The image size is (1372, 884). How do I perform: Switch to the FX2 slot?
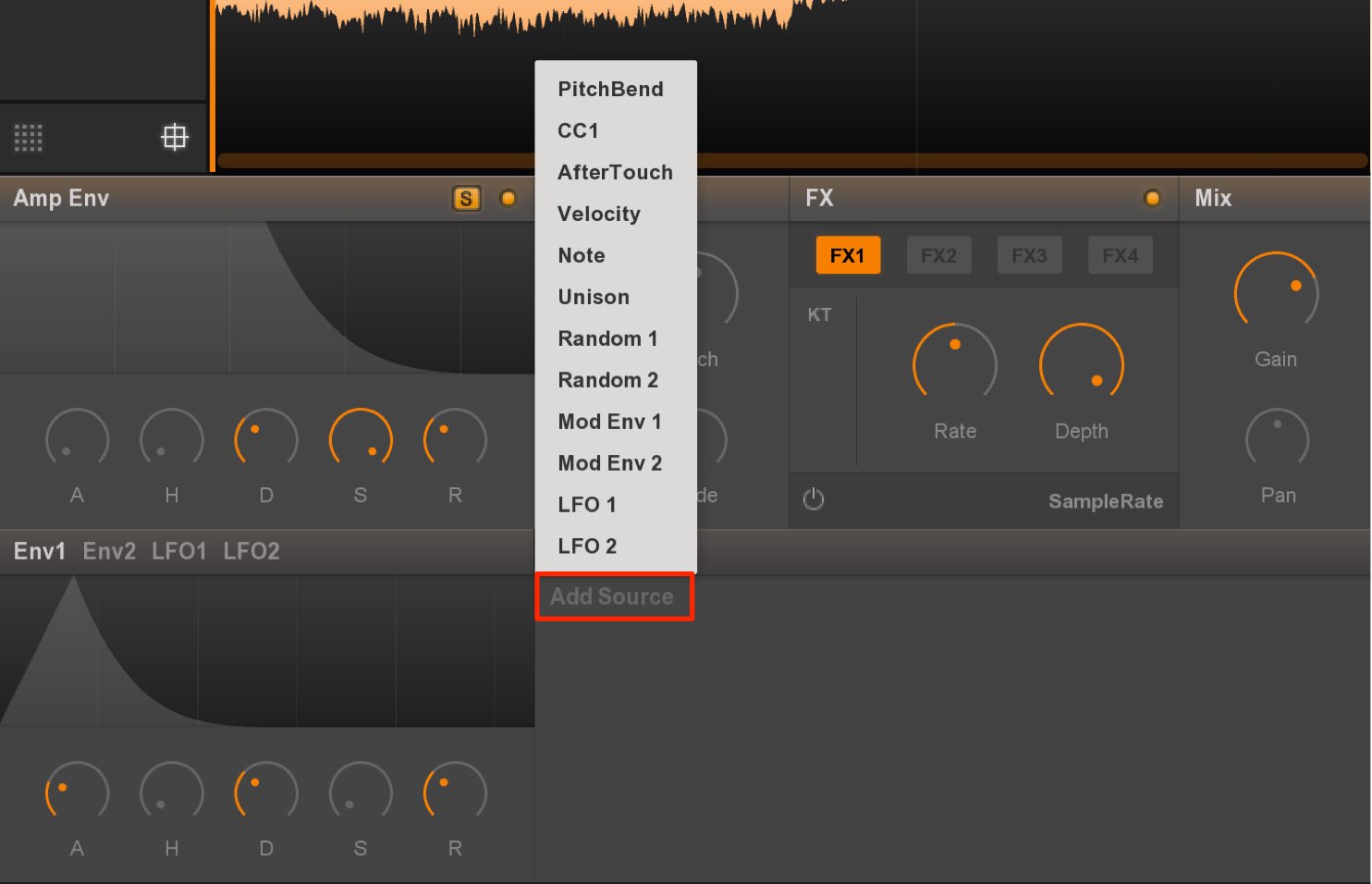click(938, 255)
